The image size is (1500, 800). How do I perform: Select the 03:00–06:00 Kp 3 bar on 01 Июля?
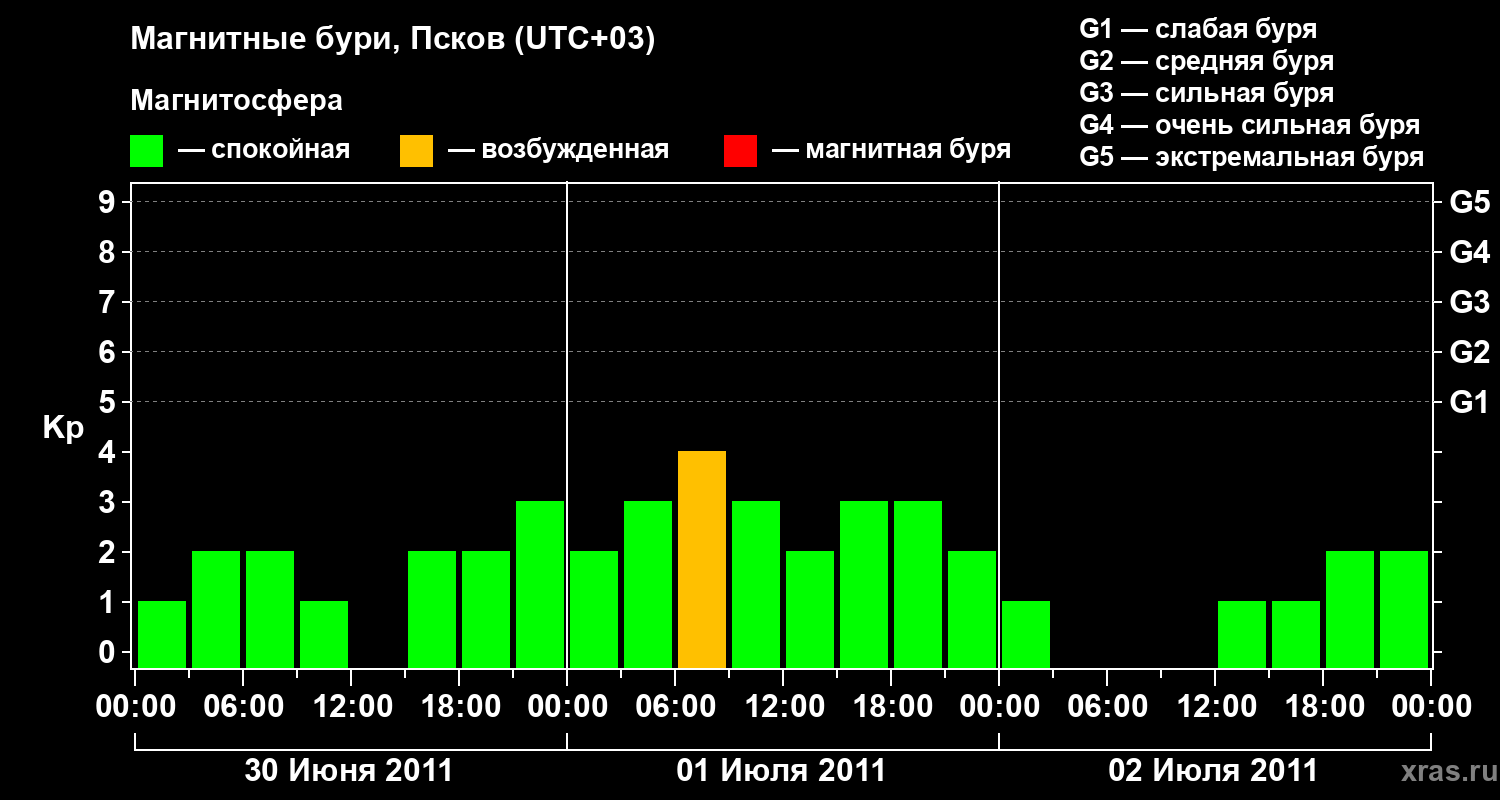[x=648, y=584]
